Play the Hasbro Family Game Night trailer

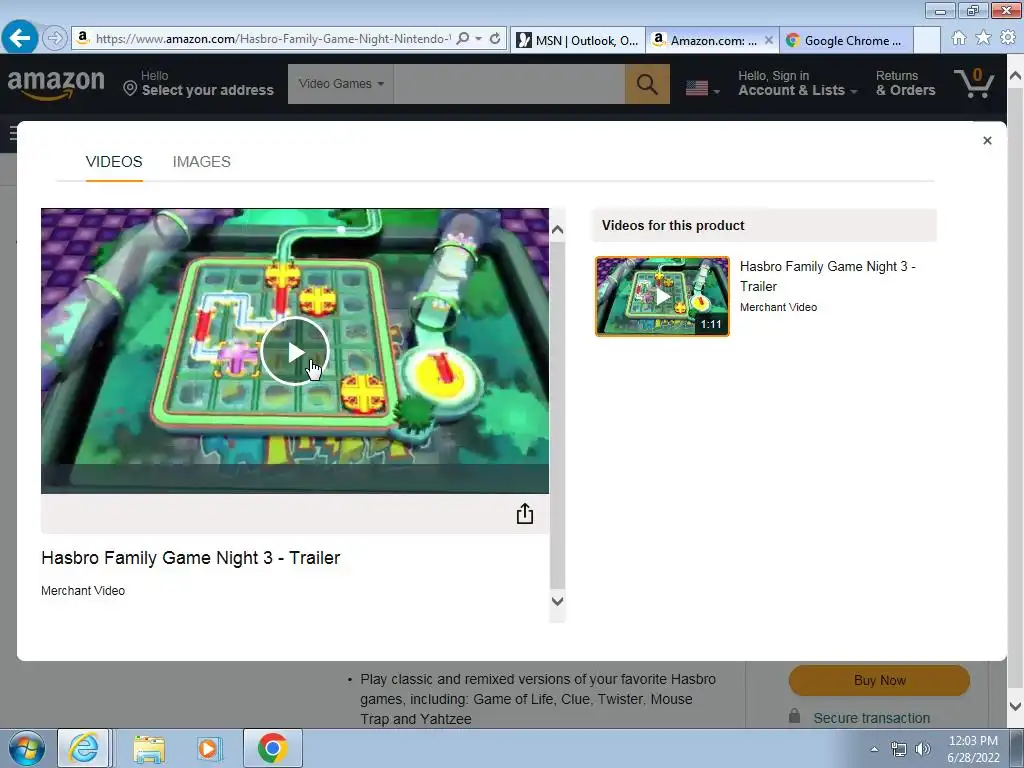point(295,351)
